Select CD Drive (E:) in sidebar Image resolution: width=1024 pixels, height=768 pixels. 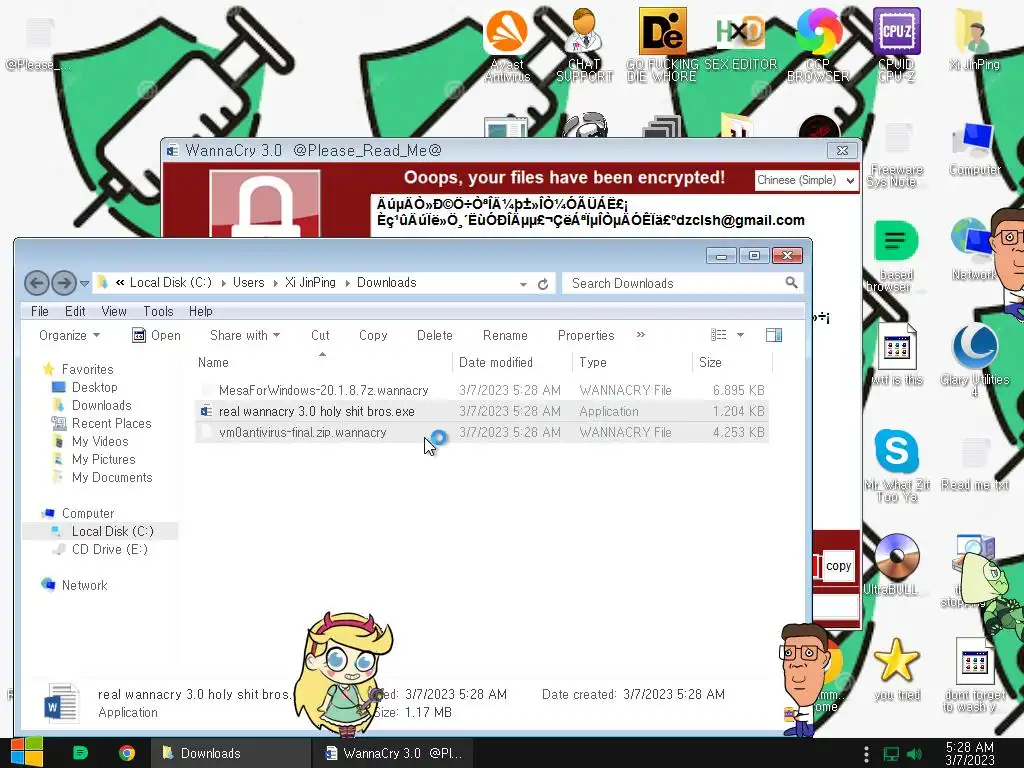(x=110, y=549)
